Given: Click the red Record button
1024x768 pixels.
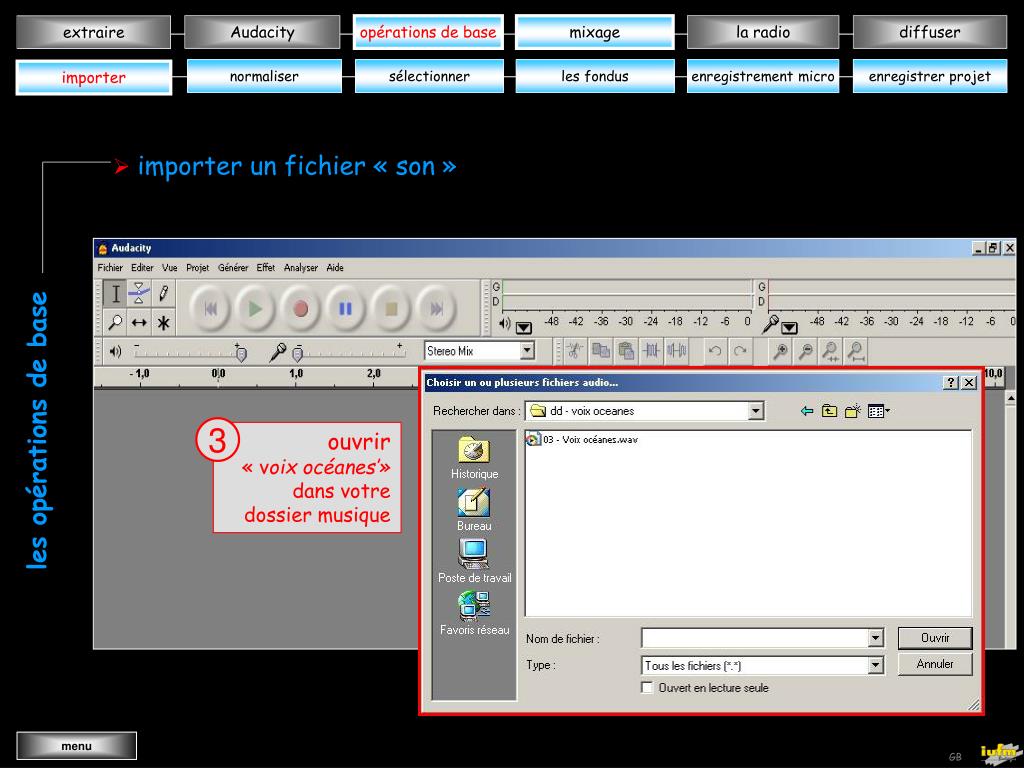Looking at the screenshot, I should click(x=300, y=308).
